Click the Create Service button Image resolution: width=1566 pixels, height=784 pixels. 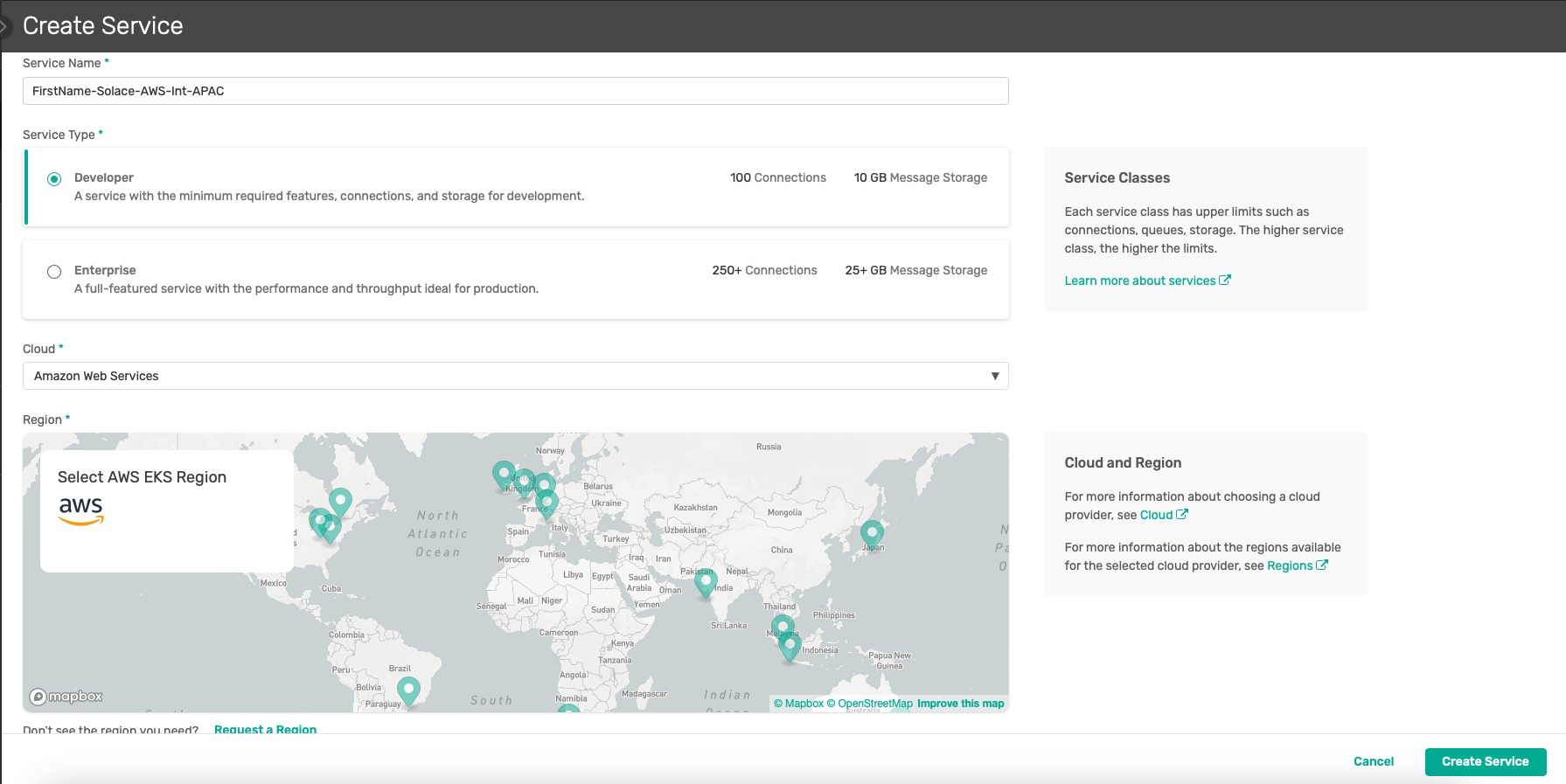(1485, 761)
